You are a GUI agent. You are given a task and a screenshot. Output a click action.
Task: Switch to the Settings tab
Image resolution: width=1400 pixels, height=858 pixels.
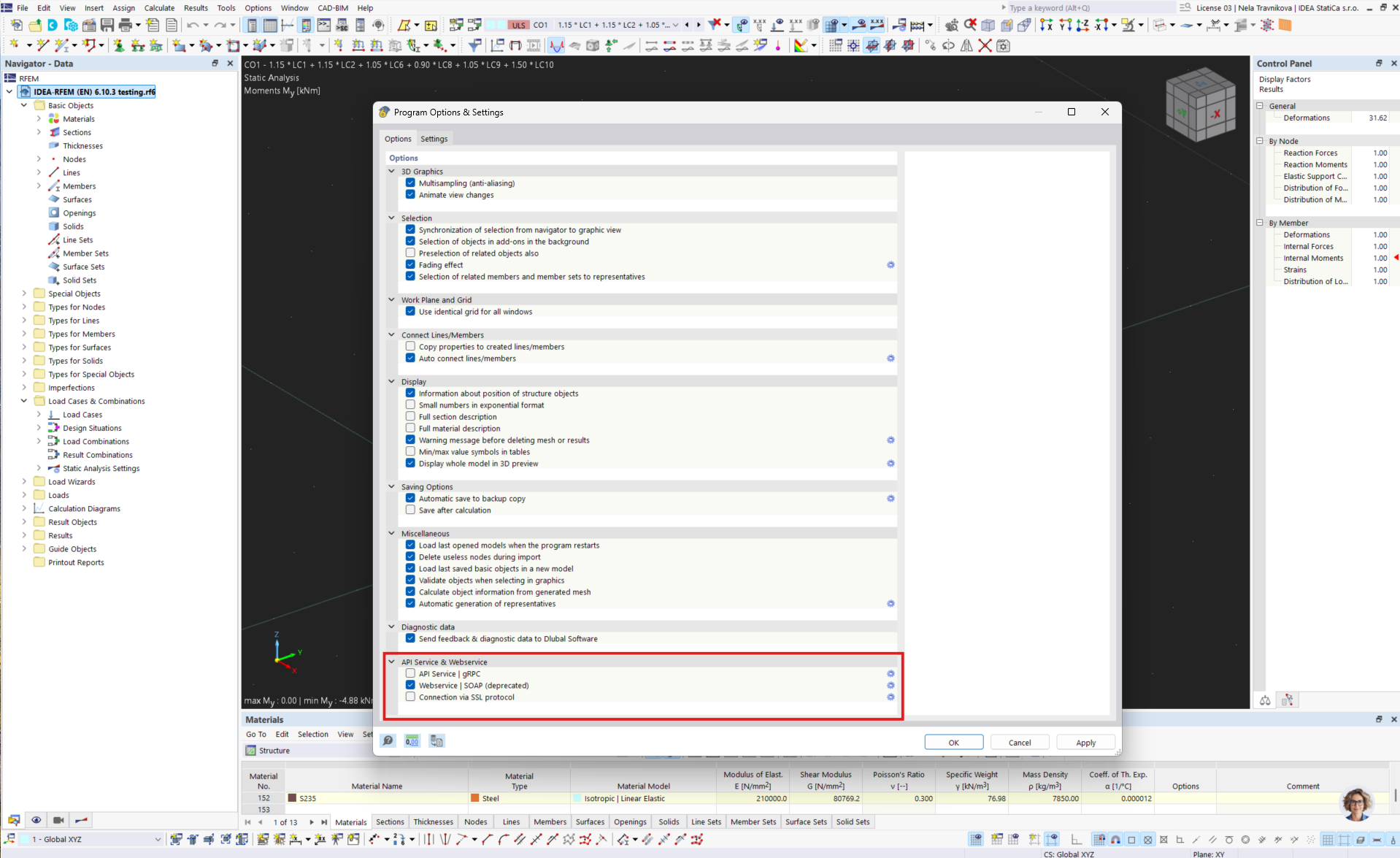tap(434, 139)
